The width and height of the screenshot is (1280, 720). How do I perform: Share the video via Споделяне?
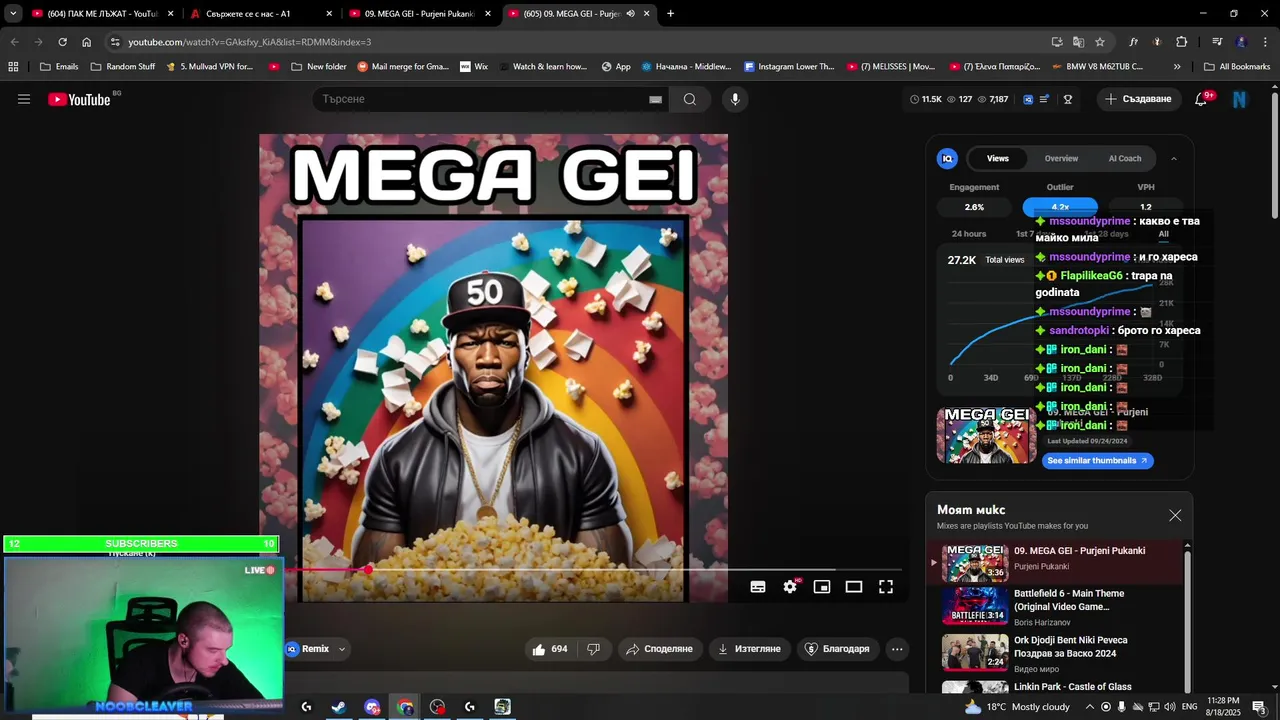660,649
